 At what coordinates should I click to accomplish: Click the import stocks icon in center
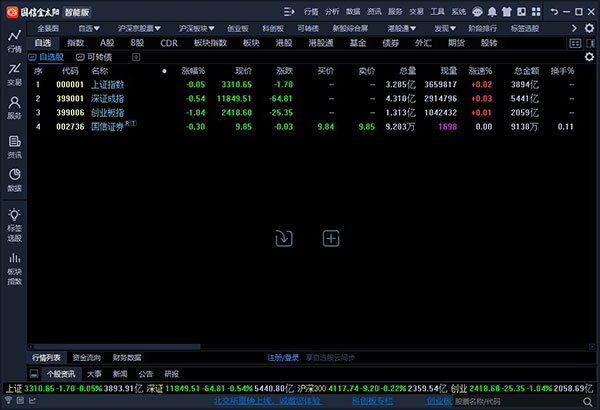[x=284, y=238]
